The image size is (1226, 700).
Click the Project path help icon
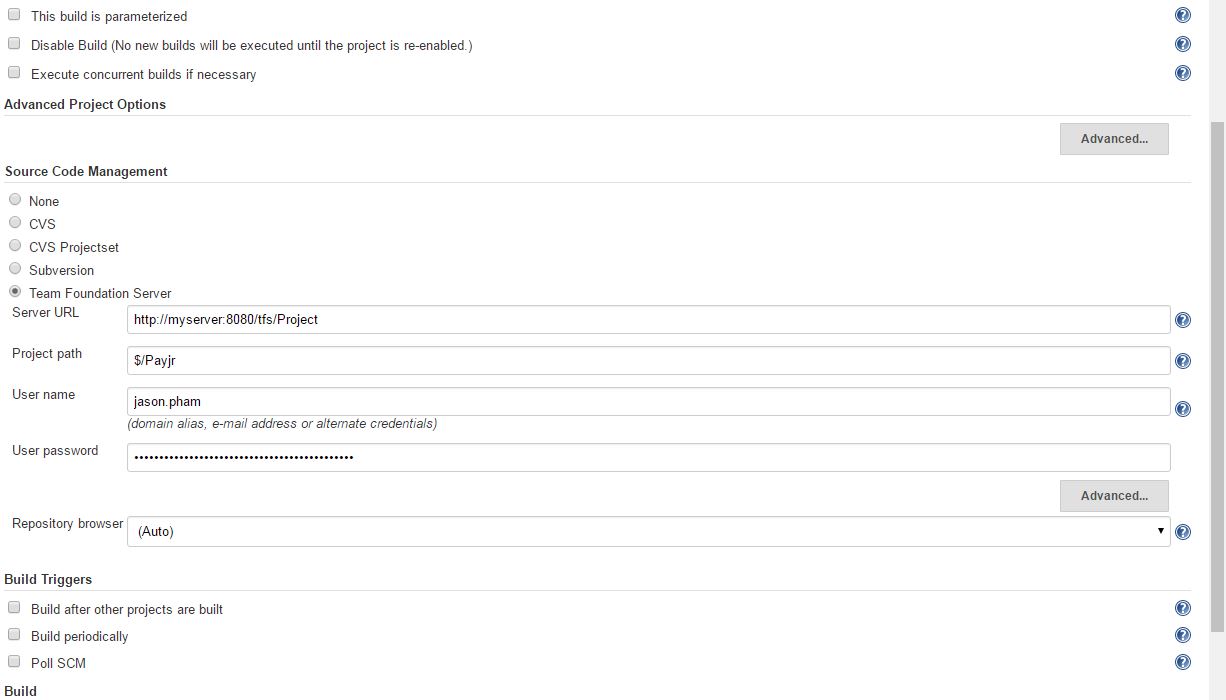(1183, 361)
